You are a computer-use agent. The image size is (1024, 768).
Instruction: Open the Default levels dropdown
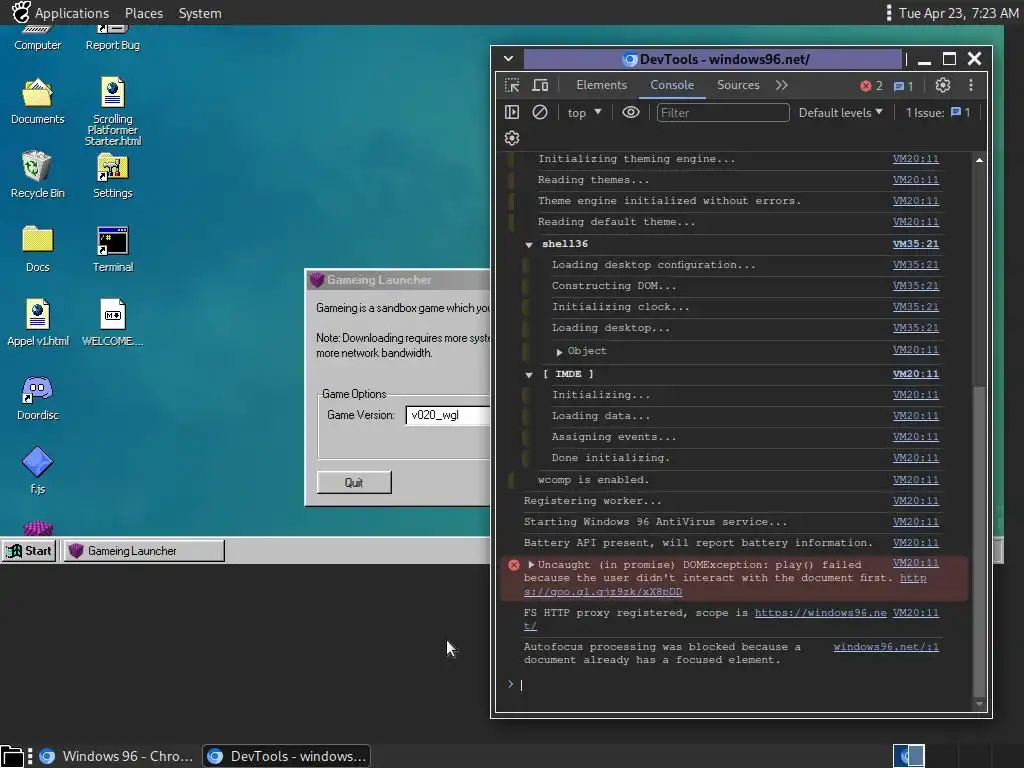point(840,112)
